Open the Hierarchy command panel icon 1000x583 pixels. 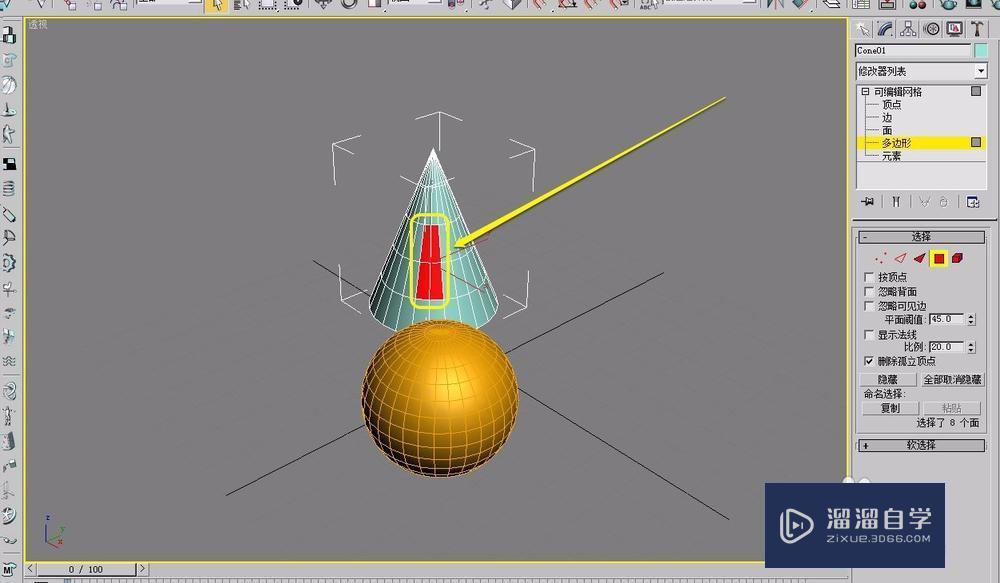908,29
